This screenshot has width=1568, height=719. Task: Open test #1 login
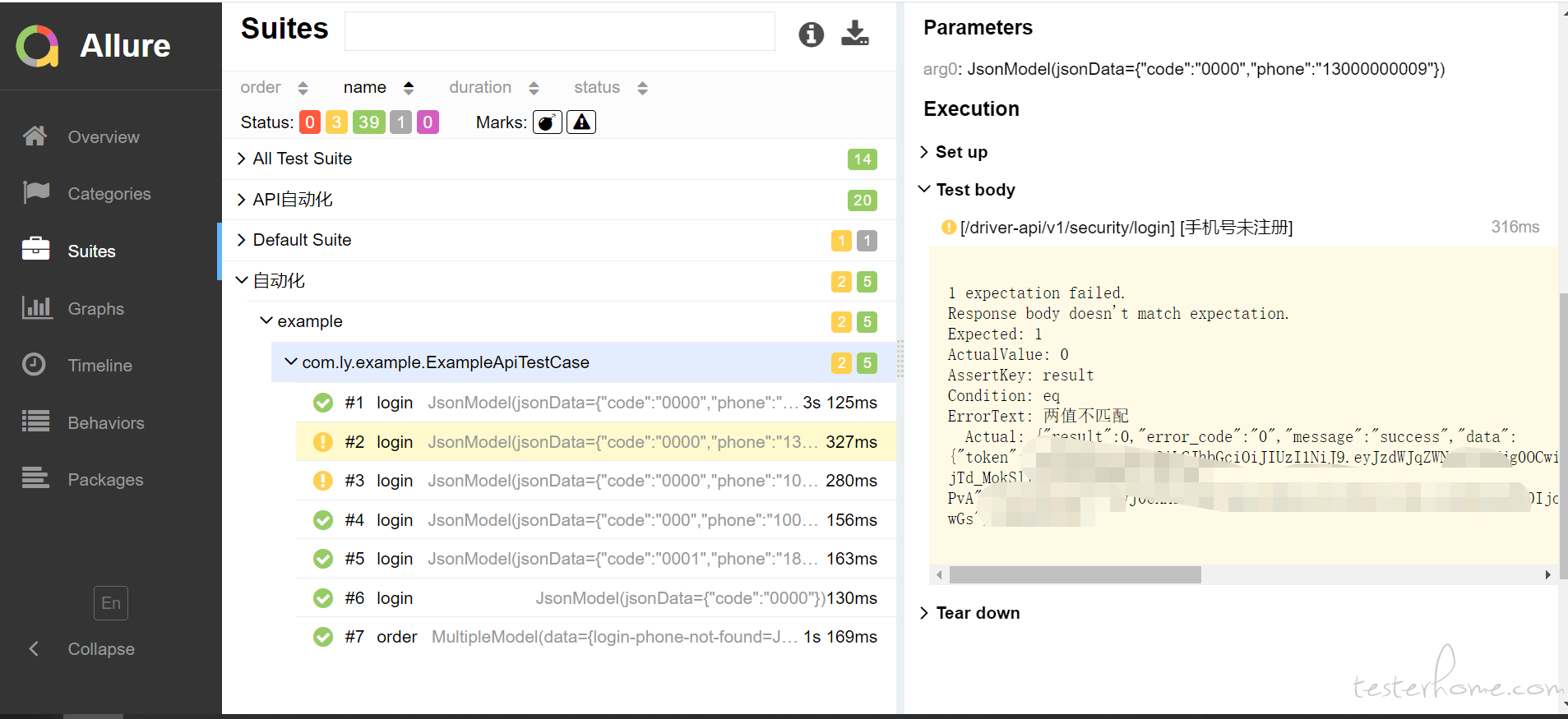point(596,403)
